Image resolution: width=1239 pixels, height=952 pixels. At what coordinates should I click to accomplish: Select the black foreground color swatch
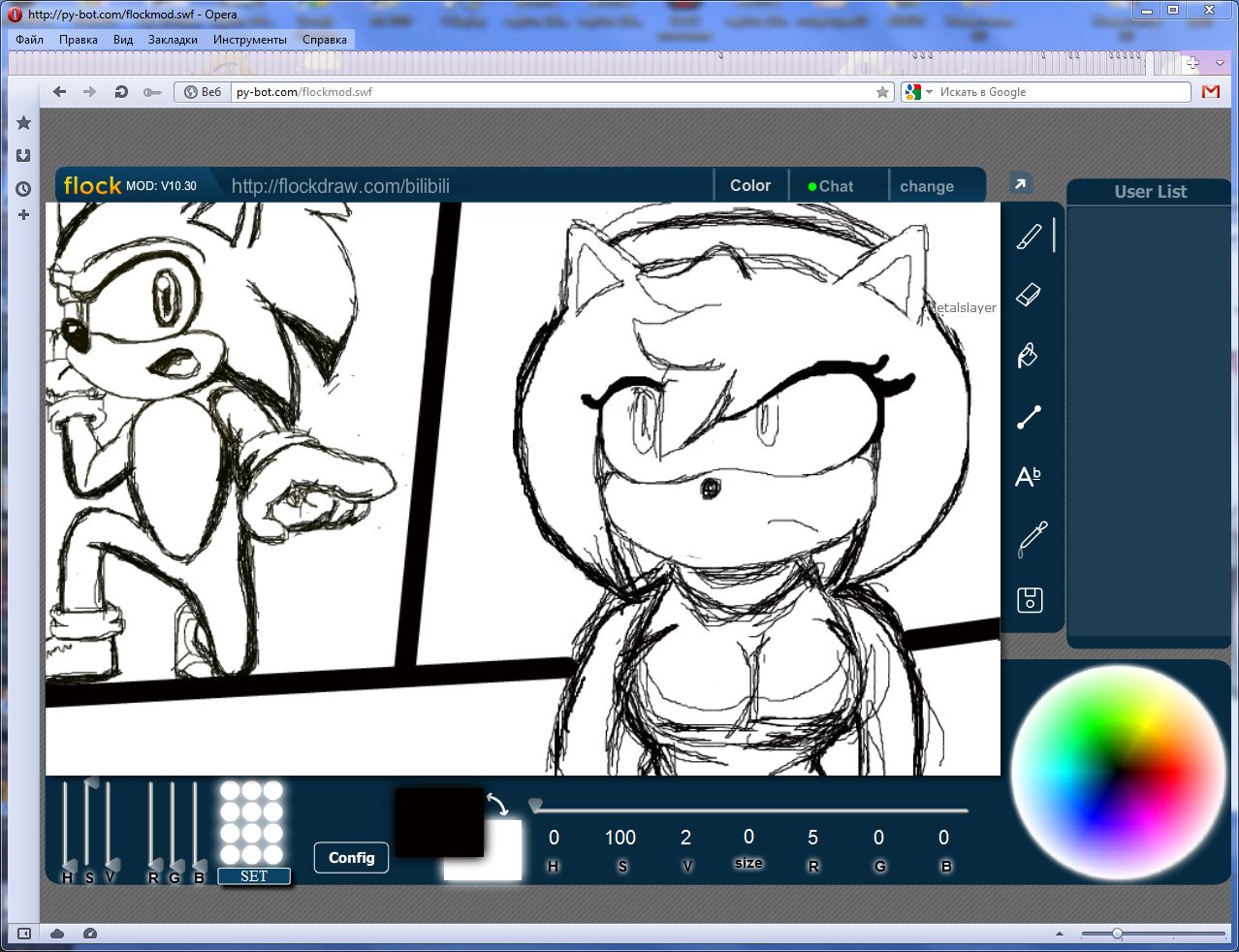click(x=439, y=822)
